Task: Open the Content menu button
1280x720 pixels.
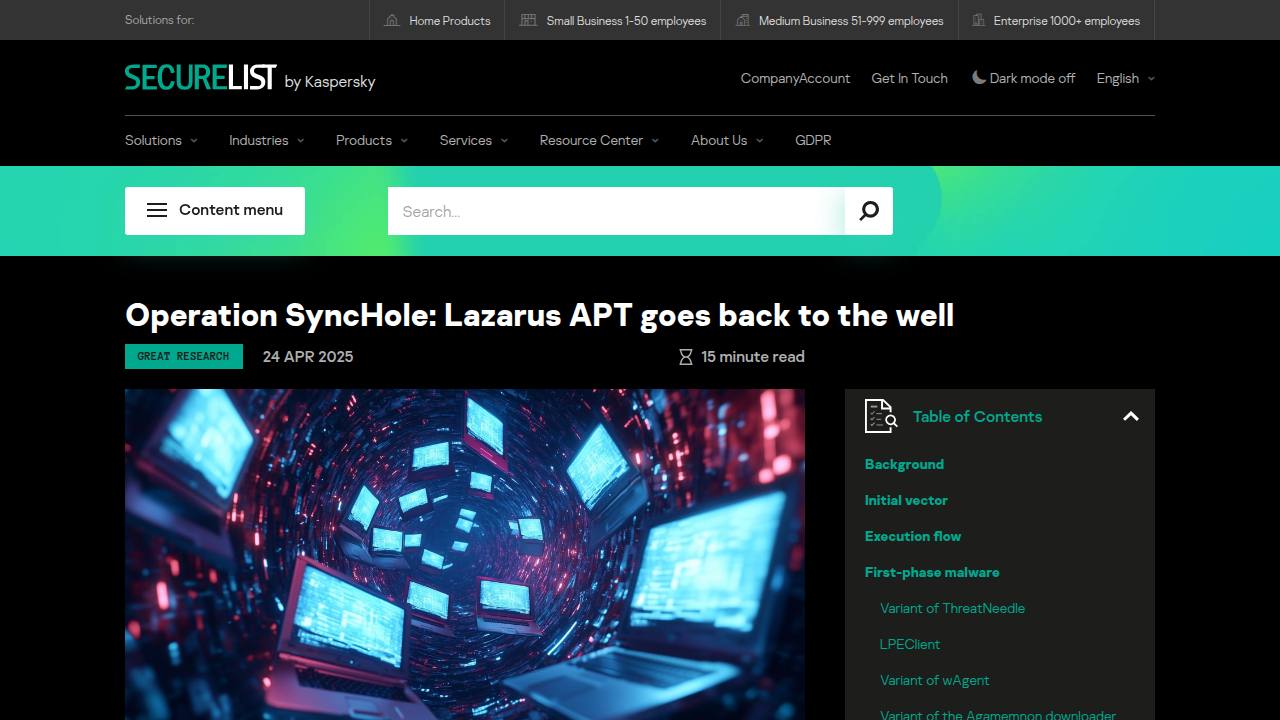Action: click(215, 211)
